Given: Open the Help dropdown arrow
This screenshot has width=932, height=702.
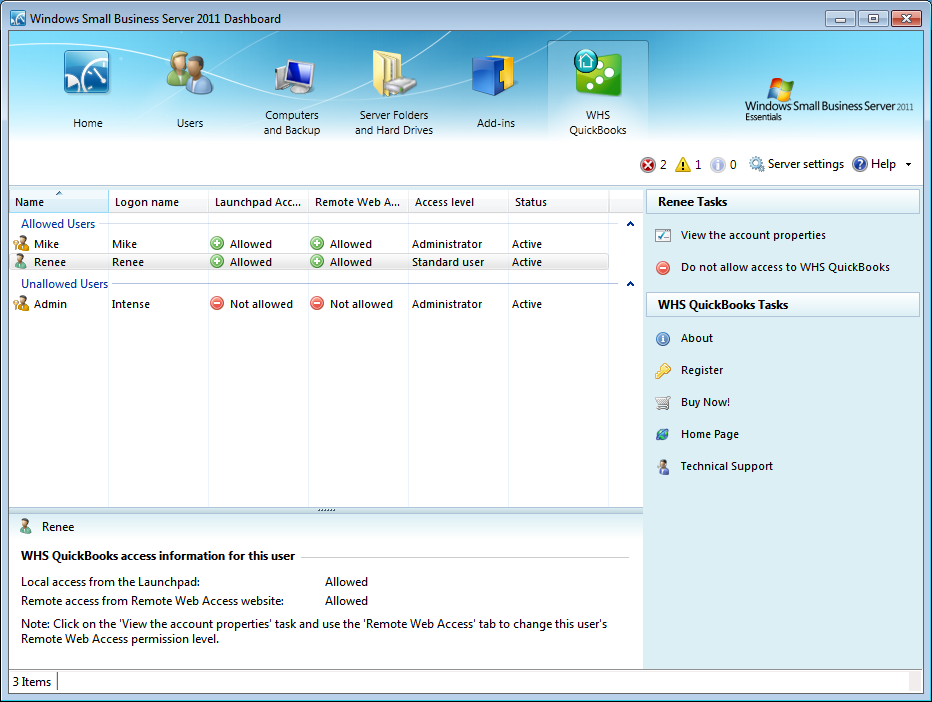Looking at the screenshot, I should [908, 165].
